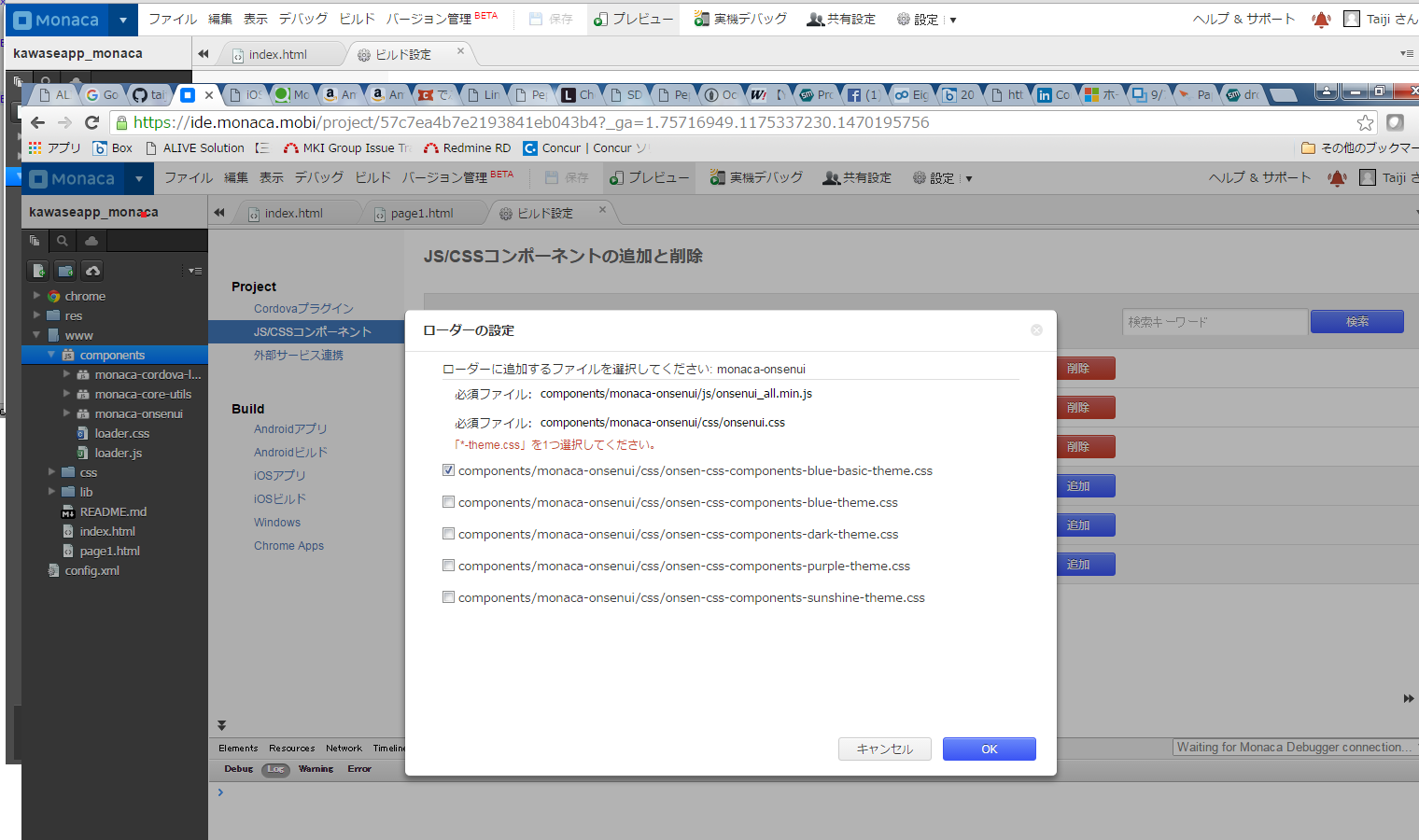Close the ローダーの設定 dialog with its X icon

pos(1036,330)
